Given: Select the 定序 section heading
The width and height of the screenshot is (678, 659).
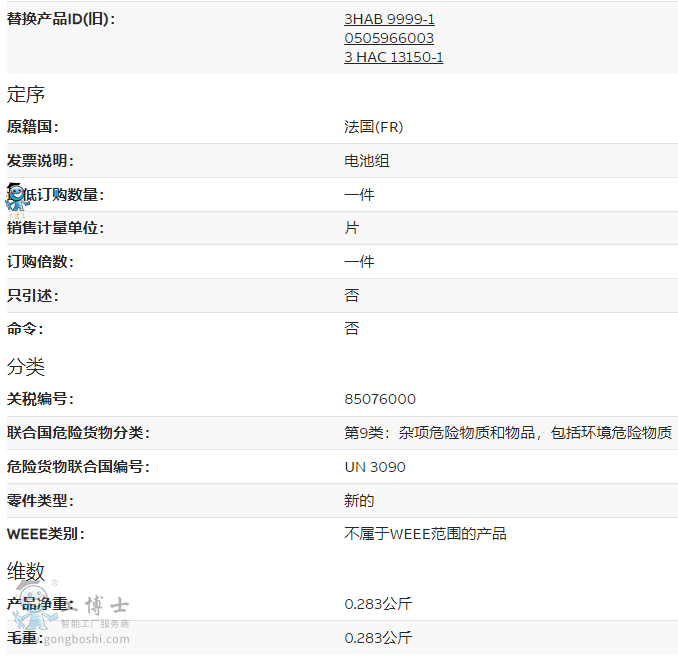Looking at the screenshot, I should 26,95.
